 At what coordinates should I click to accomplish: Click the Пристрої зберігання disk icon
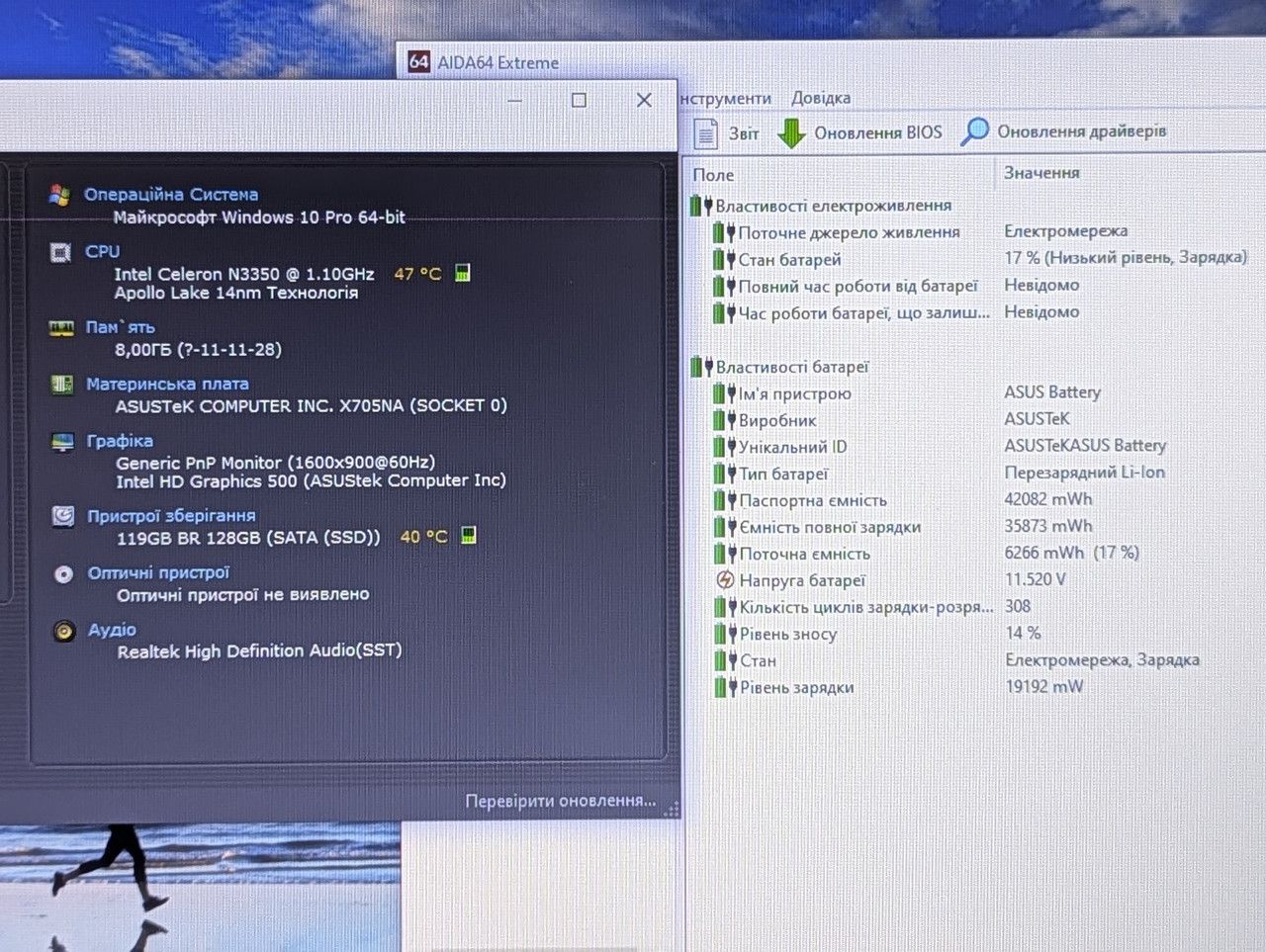pyautogui.click(x=63, y=516)
